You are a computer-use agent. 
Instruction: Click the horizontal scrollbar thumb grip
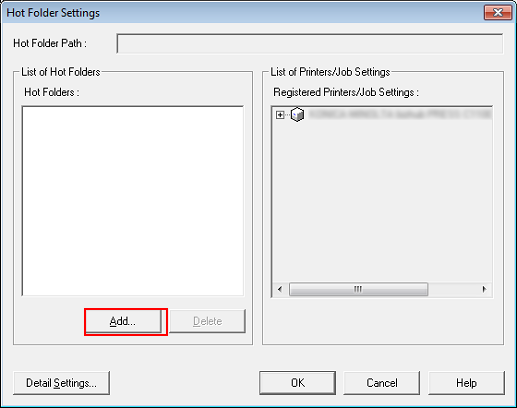click(358, 289)
